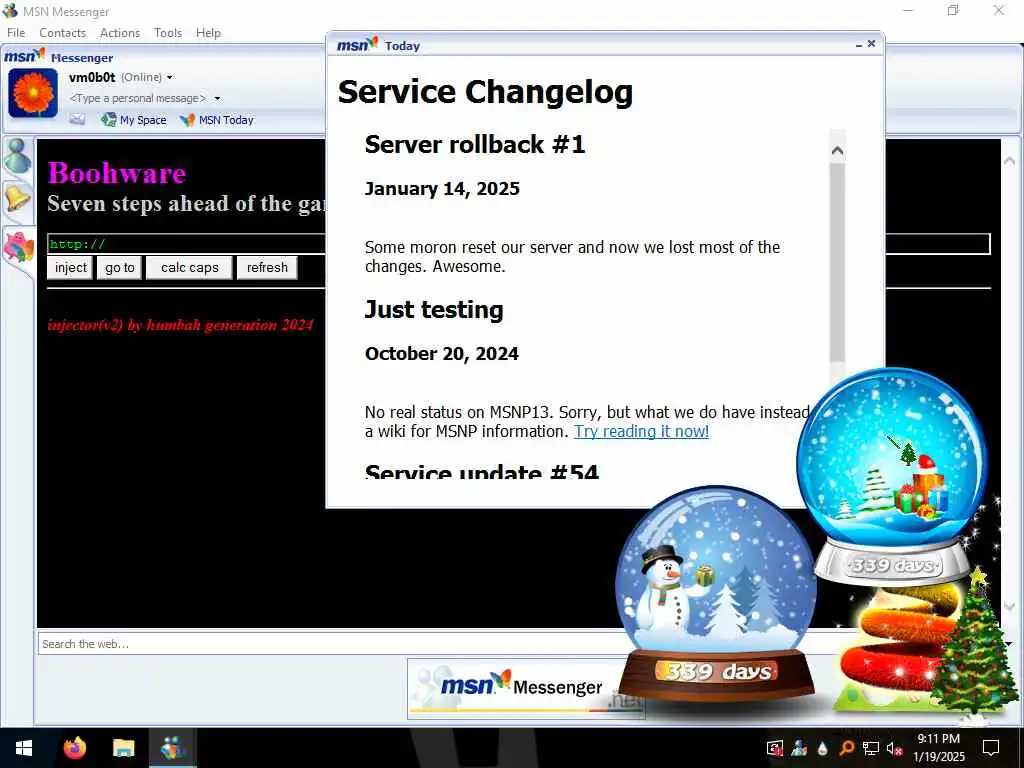Image resolution: width=1024 pixels, height=768 pixels.
Task: Switch to the contacts buddy tab
Action: pyautogui.click(x=18, y=156)
